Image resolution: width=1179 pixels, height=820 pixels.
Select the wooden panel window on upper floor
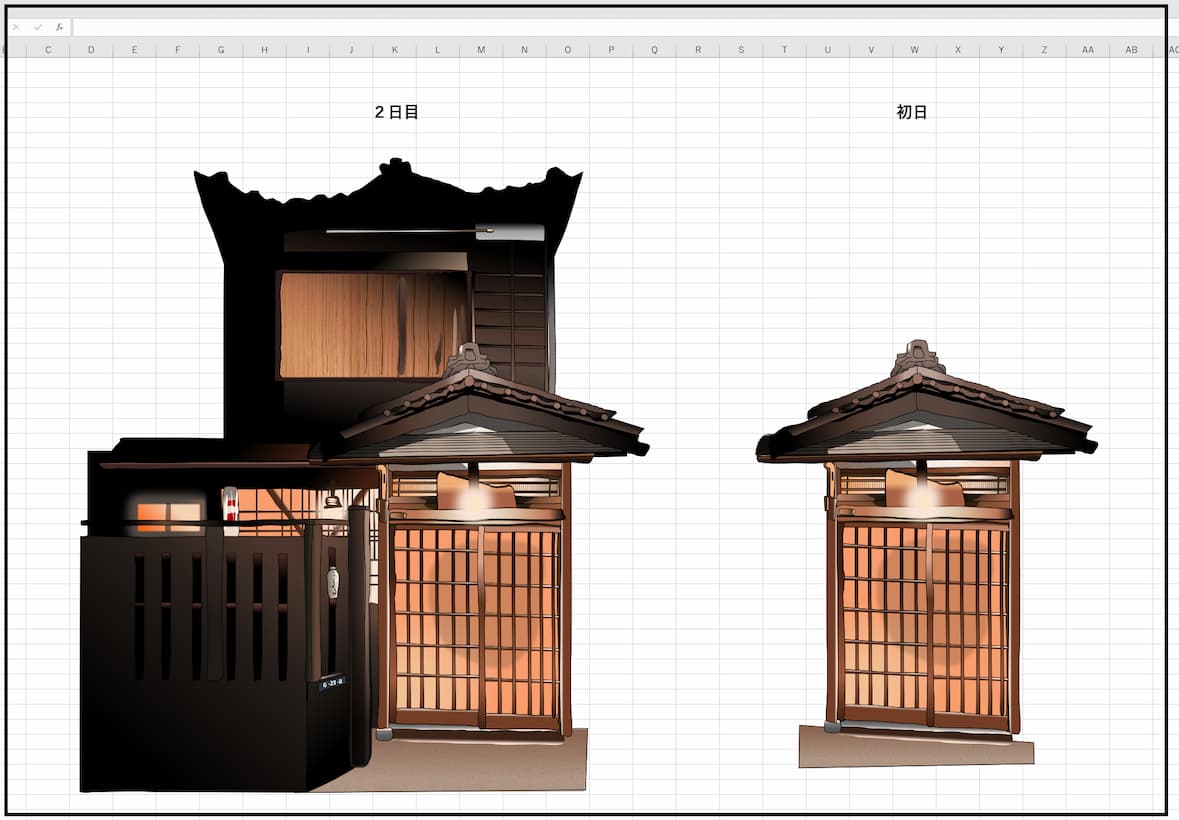(x=372, y=324)
